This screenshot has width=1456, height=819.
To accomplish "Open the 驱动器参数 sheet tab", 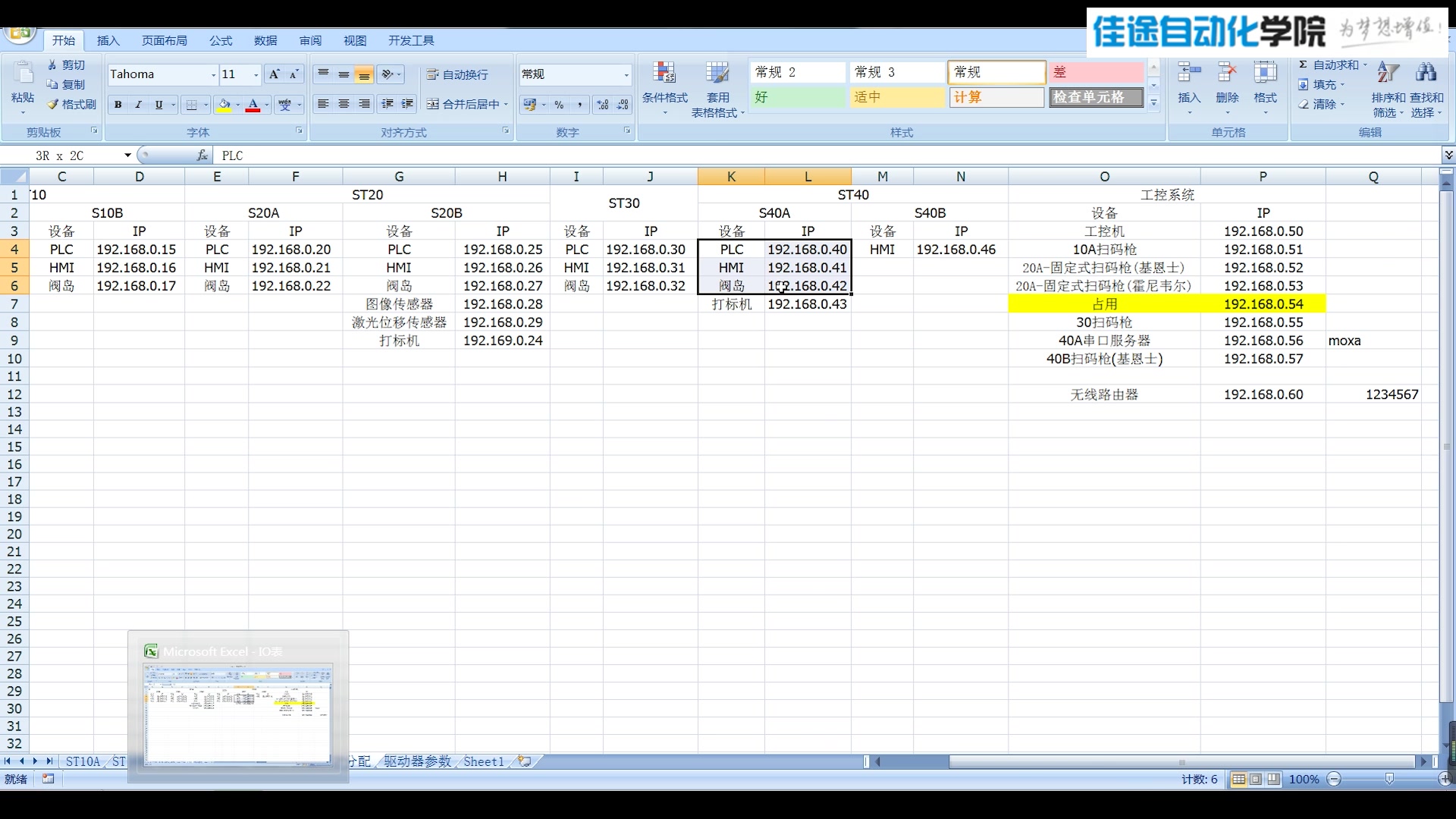I will [417, 761].
